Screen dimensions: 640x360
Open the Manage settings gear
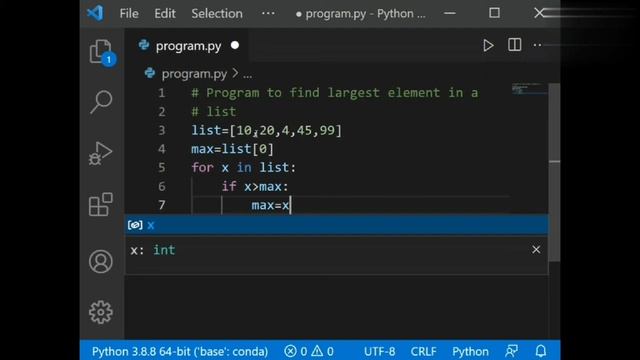click(x=101, y=312)
